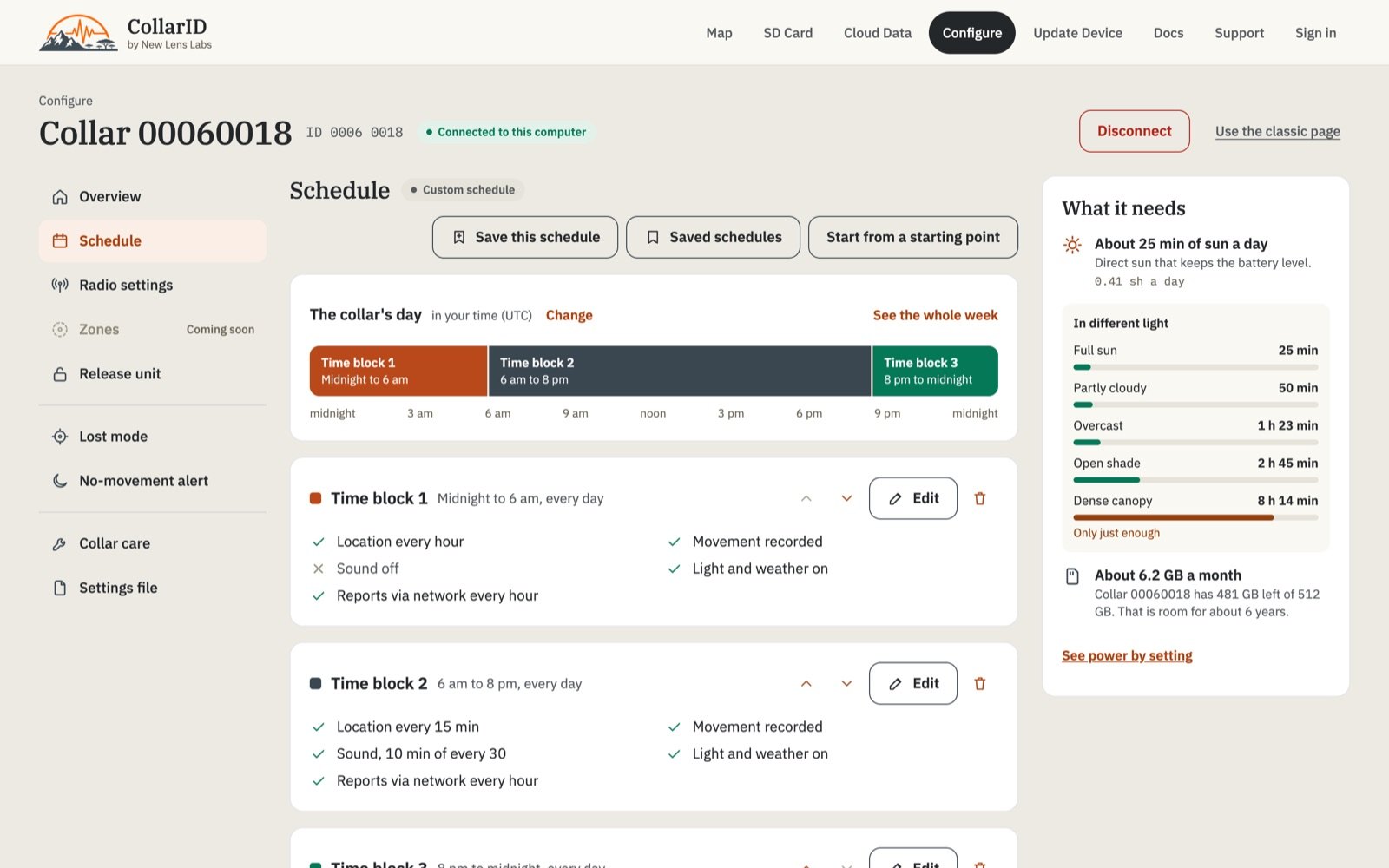Click 'Only just enough' warning text
This screenshot has height=868, width=1389.
point(1116,533)
